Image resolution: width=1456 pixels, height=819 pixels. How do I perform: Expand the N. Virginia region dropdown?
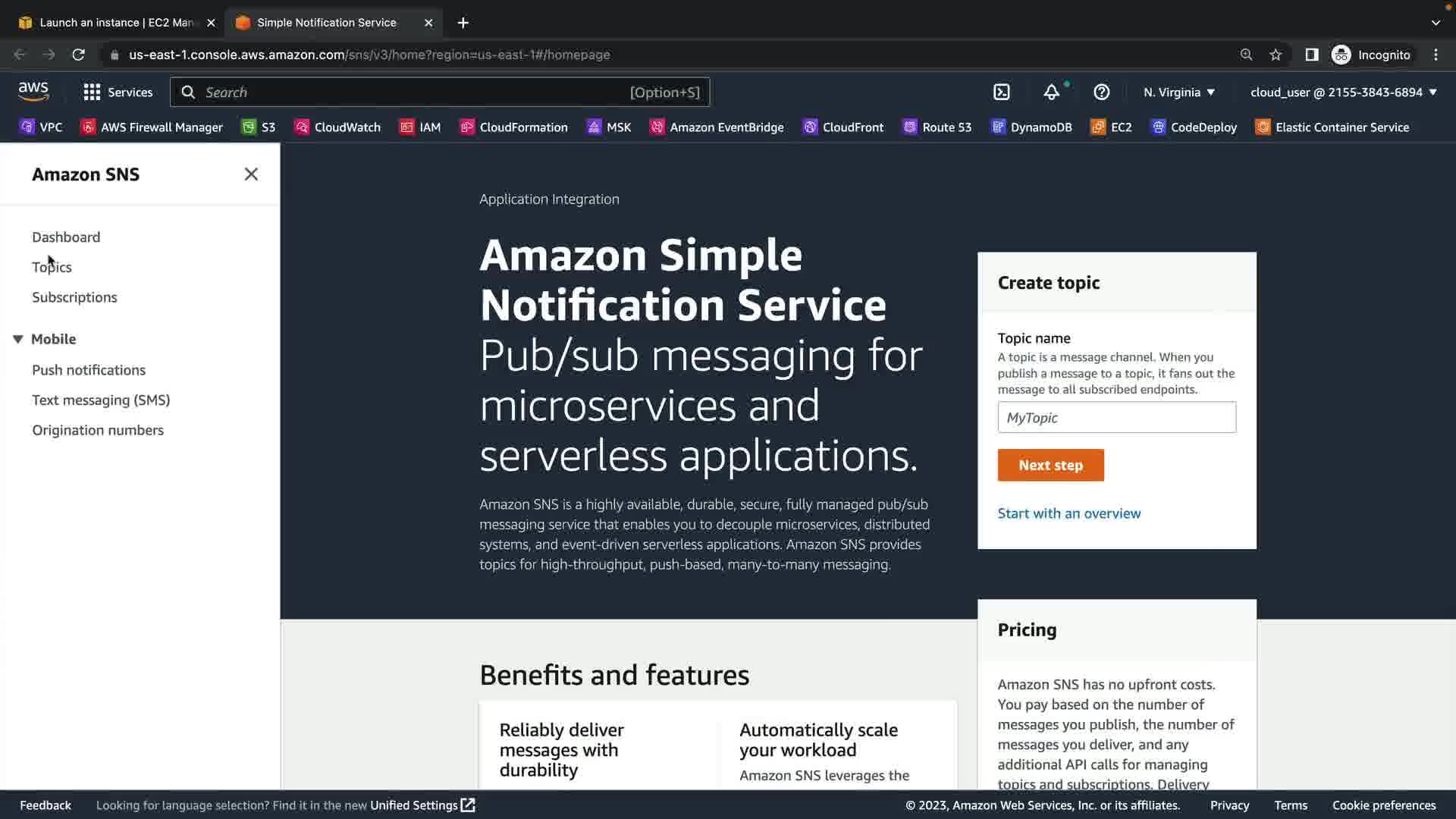point(1179,93)
